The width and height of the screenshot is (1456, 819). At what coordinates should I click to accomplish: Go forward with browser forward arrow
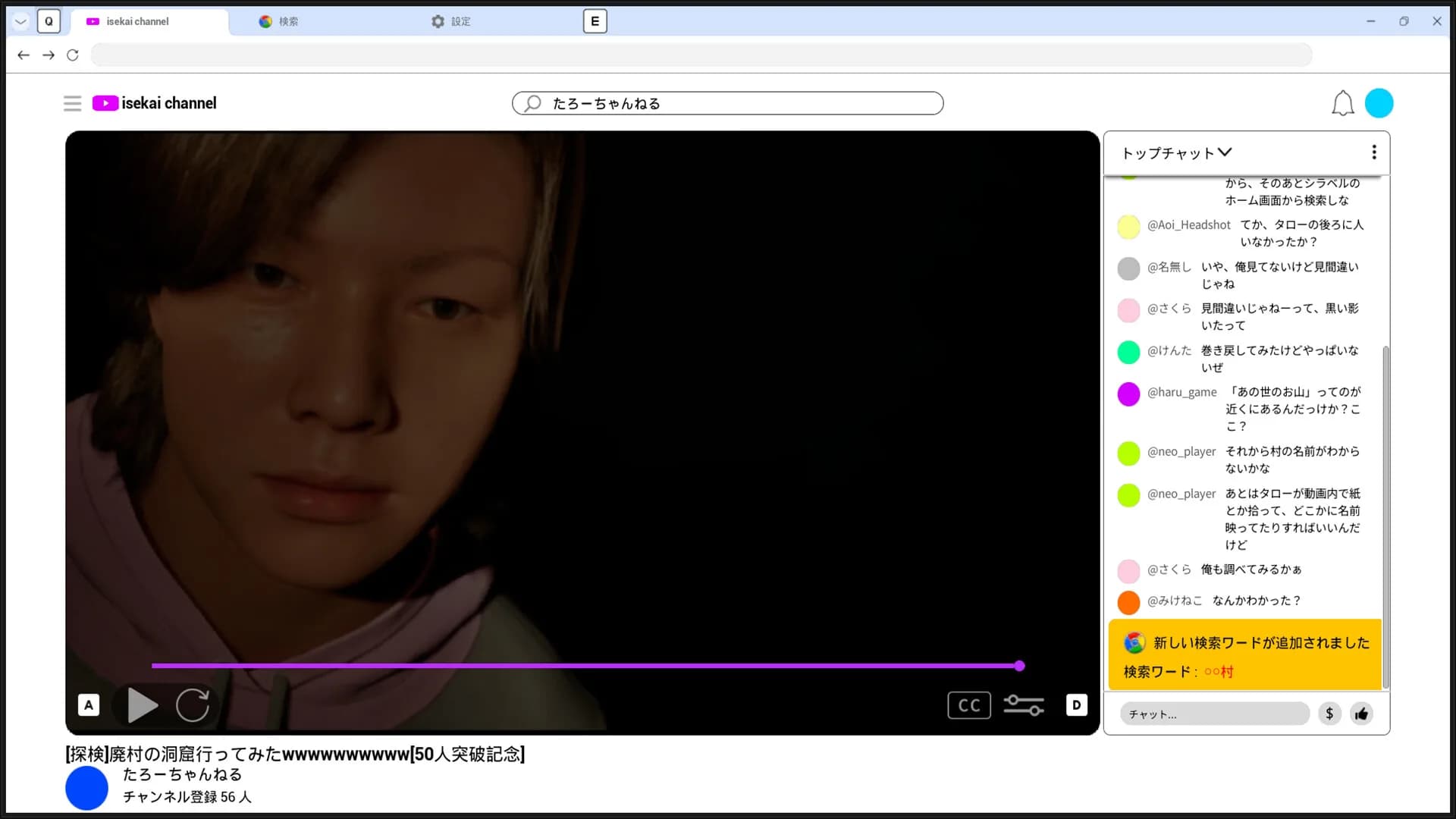(49, 55)
